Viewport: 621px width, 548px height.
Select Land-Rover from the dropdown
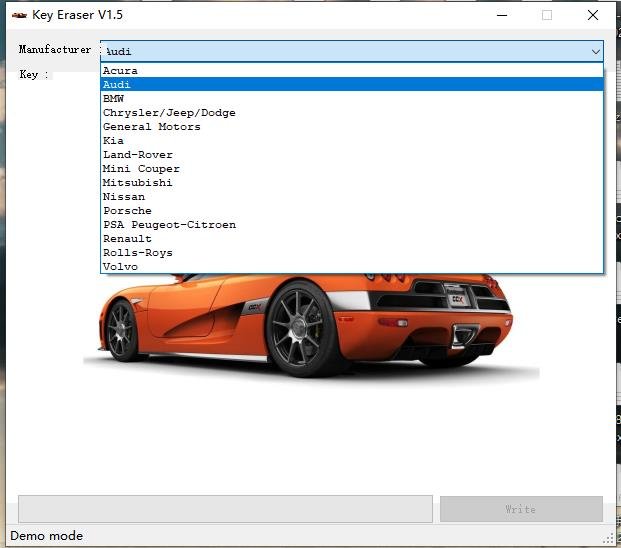[x=137, y=155]
